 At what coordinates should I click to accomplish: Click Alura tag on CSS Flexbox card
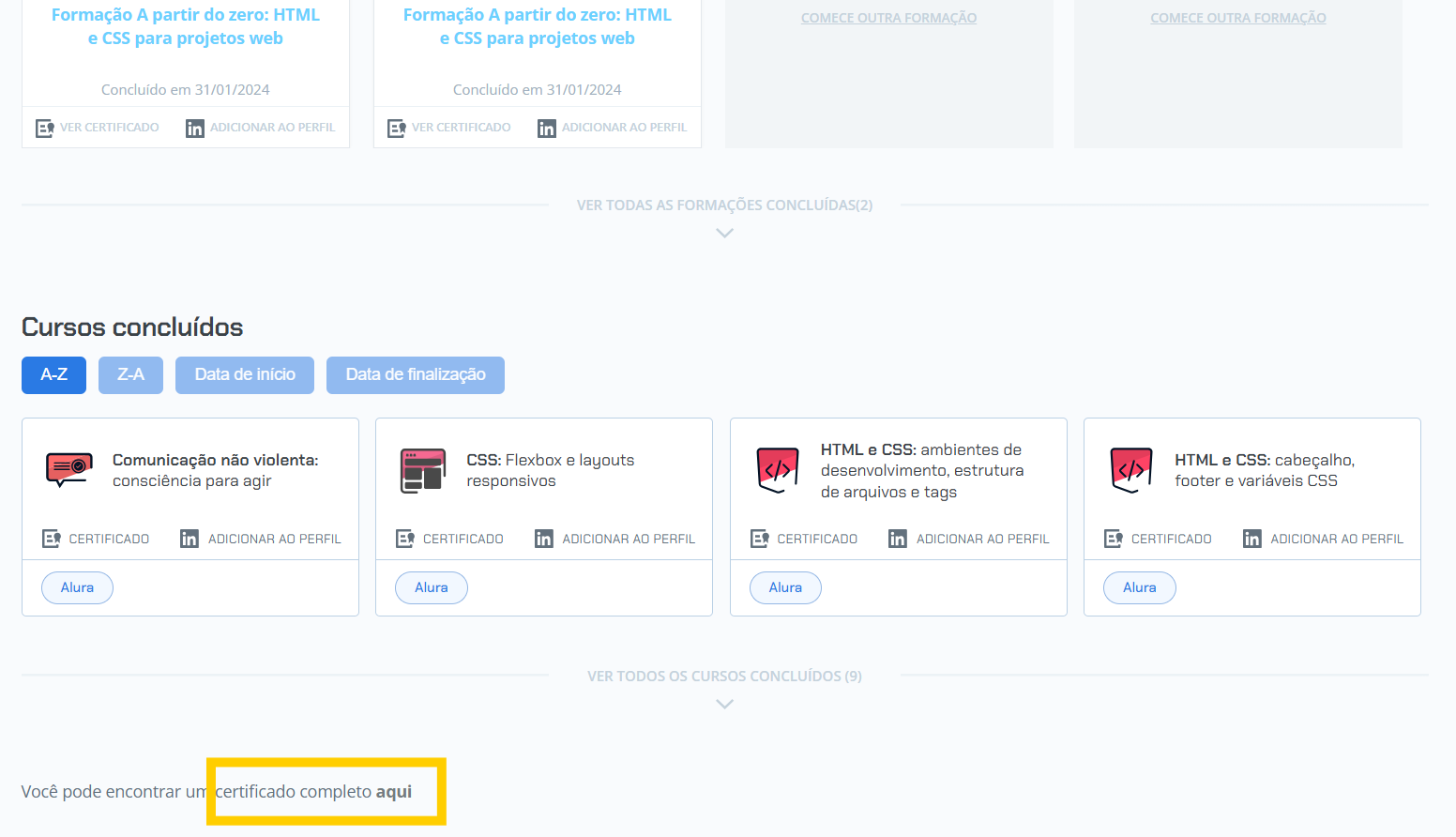pyautogui.click(x=431, y=587)
